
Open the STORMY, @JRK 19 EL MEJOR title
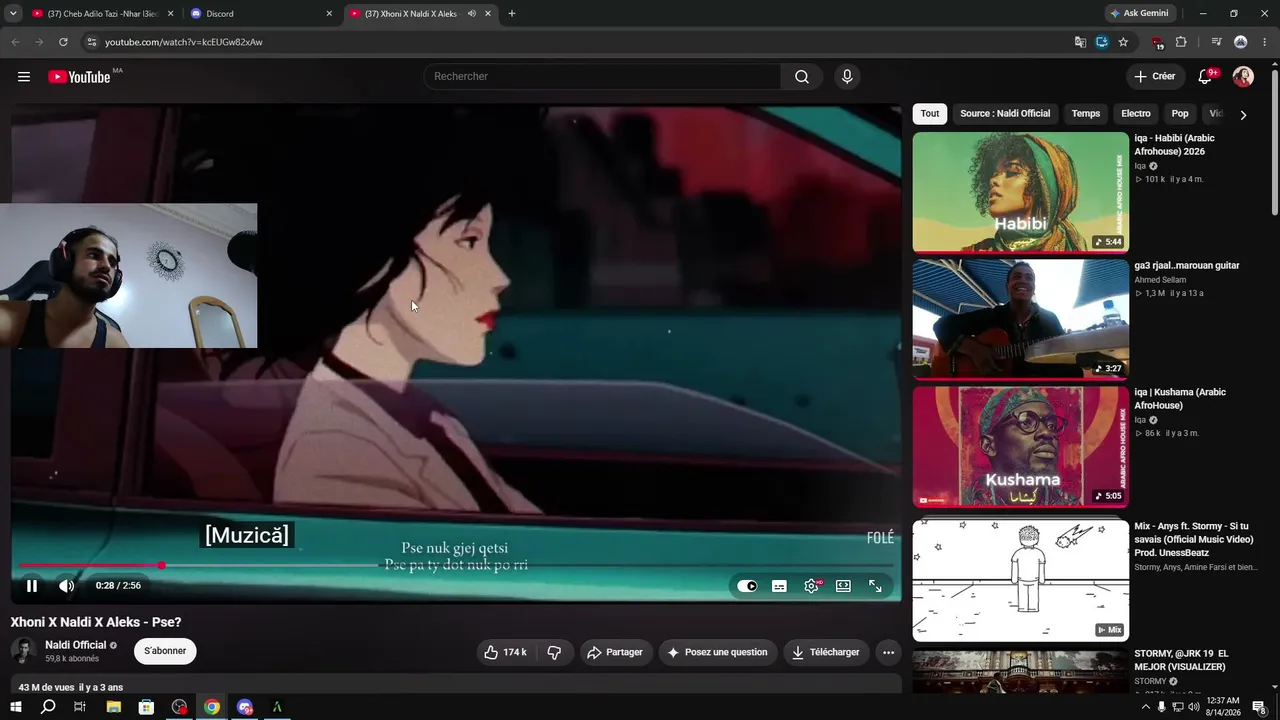point(1180,660)
